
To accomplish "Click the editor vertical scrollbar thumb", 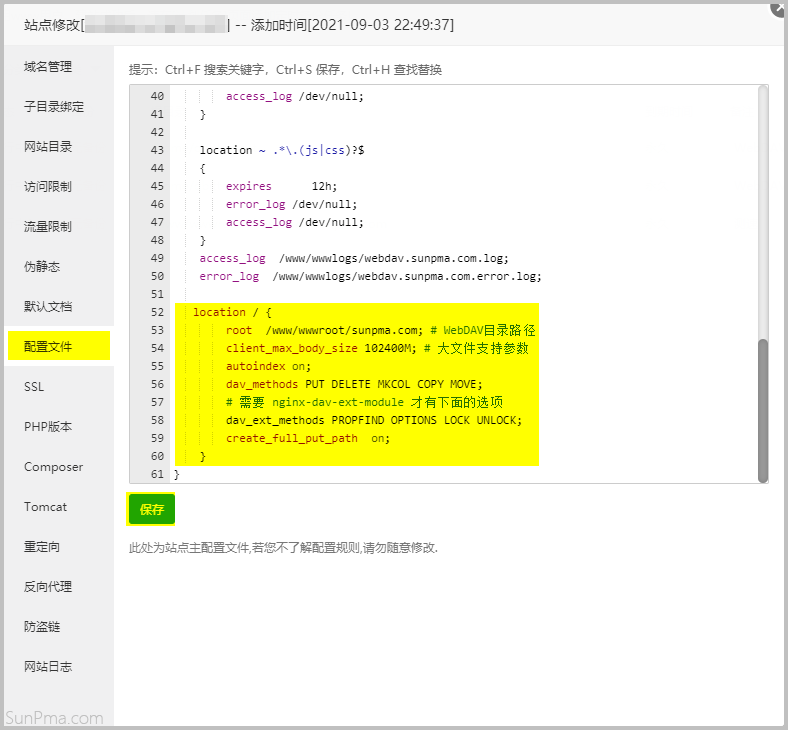I will coord(763,410).
